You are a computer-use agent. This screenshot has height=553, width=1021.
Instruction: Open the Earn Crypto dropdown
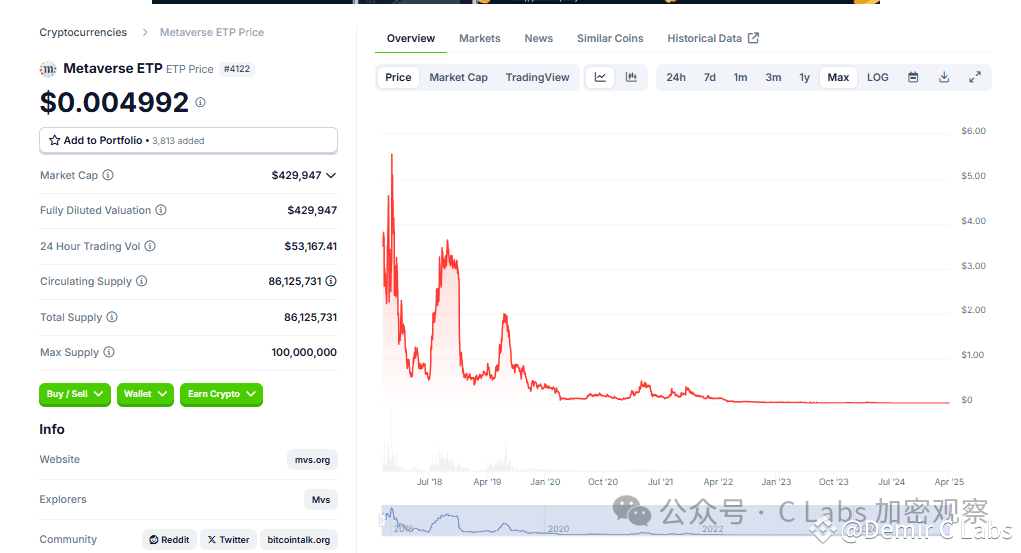coord(221,394)
